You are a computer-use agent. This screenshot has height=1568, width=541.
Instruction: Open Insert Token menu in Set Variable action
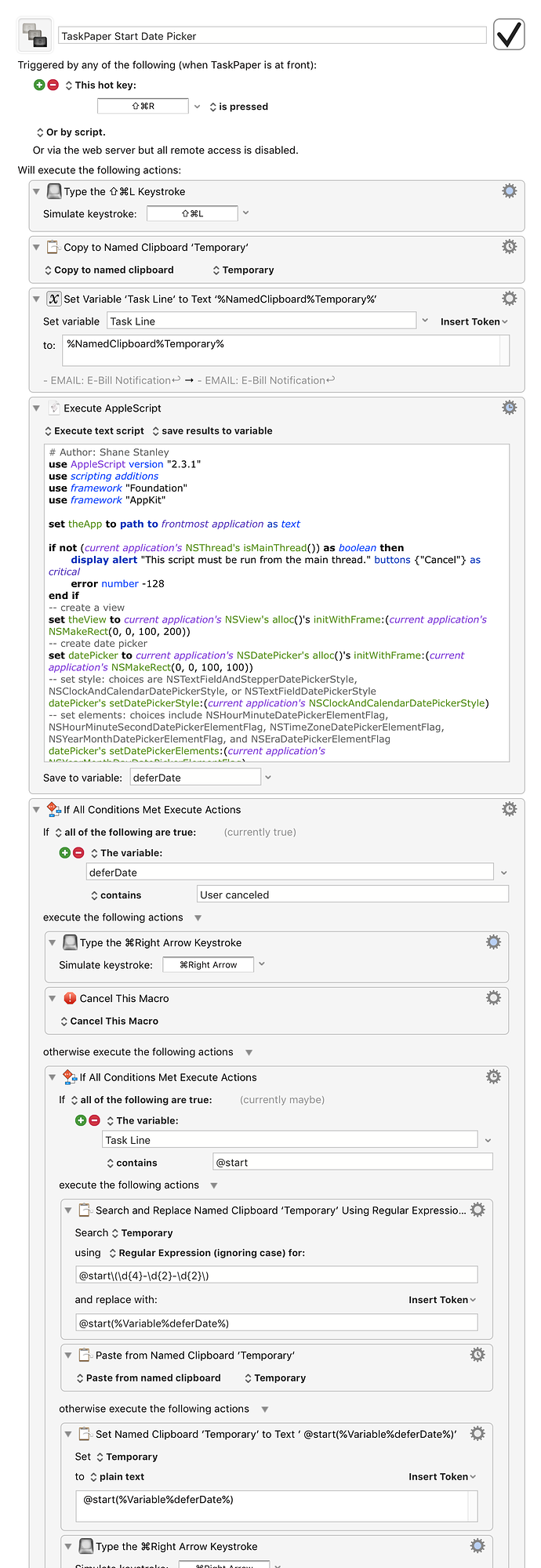tap(474, 321)
